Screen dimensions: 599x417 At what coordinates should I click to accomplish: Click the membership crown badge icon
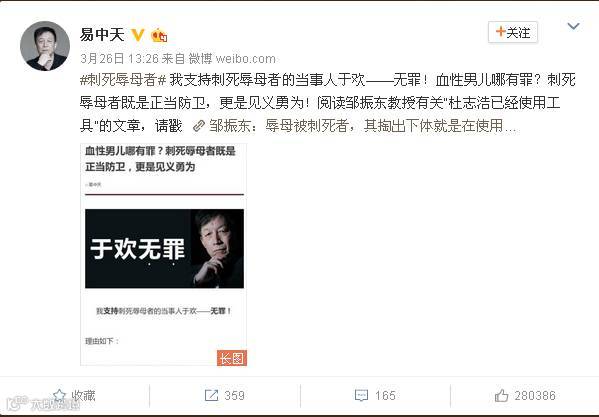159,36
